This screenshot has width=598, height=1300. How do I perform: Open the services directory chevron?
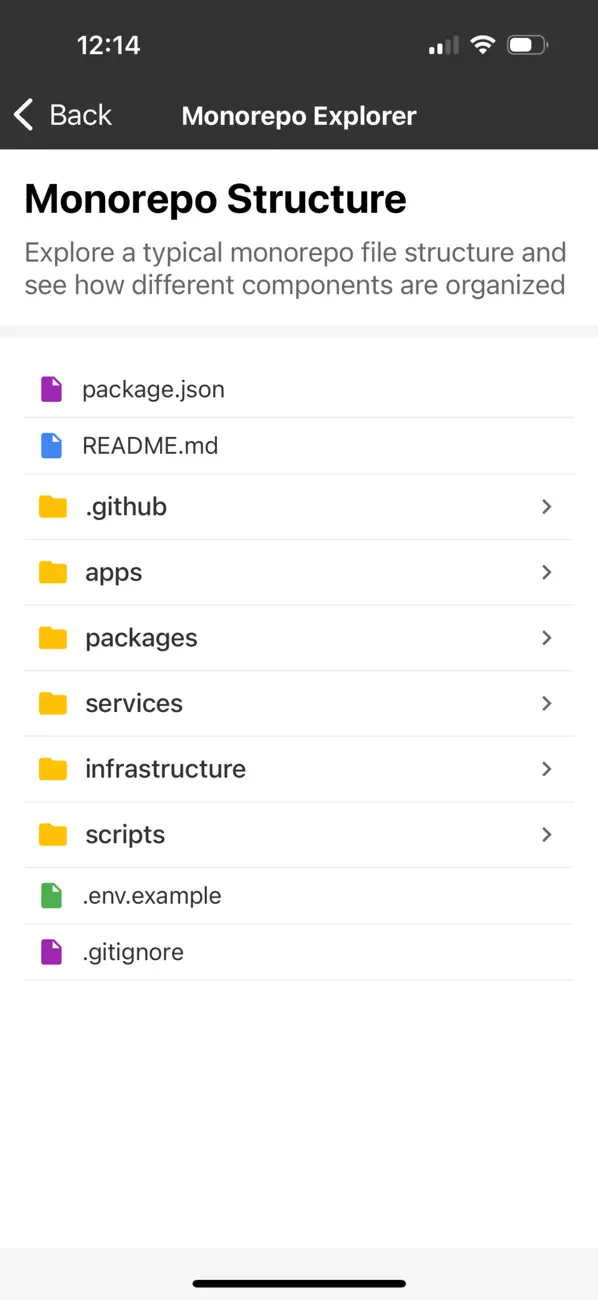(546, 703)
